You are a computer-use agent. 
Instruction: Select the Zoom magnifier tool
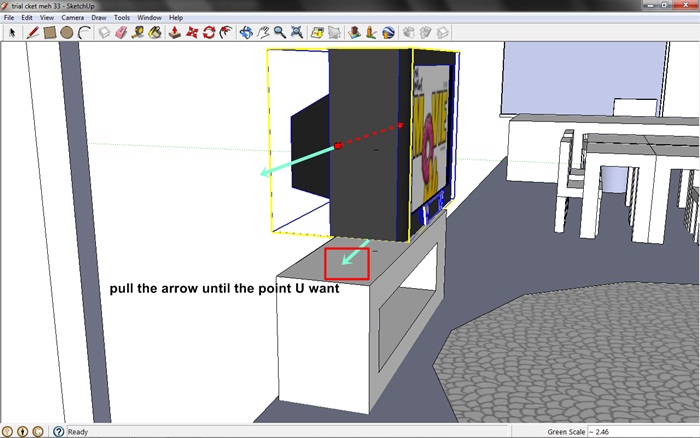point(280,33)
